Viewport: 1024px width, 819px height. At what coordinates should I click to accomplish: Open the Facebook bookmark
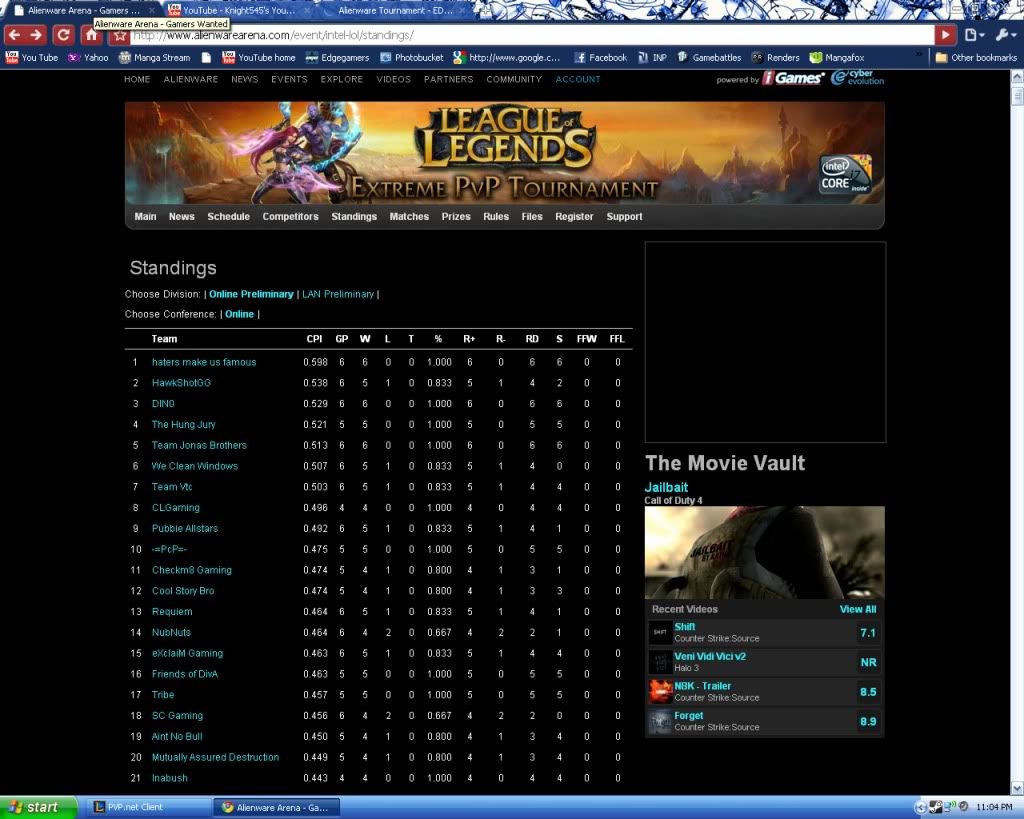(601, 57)
